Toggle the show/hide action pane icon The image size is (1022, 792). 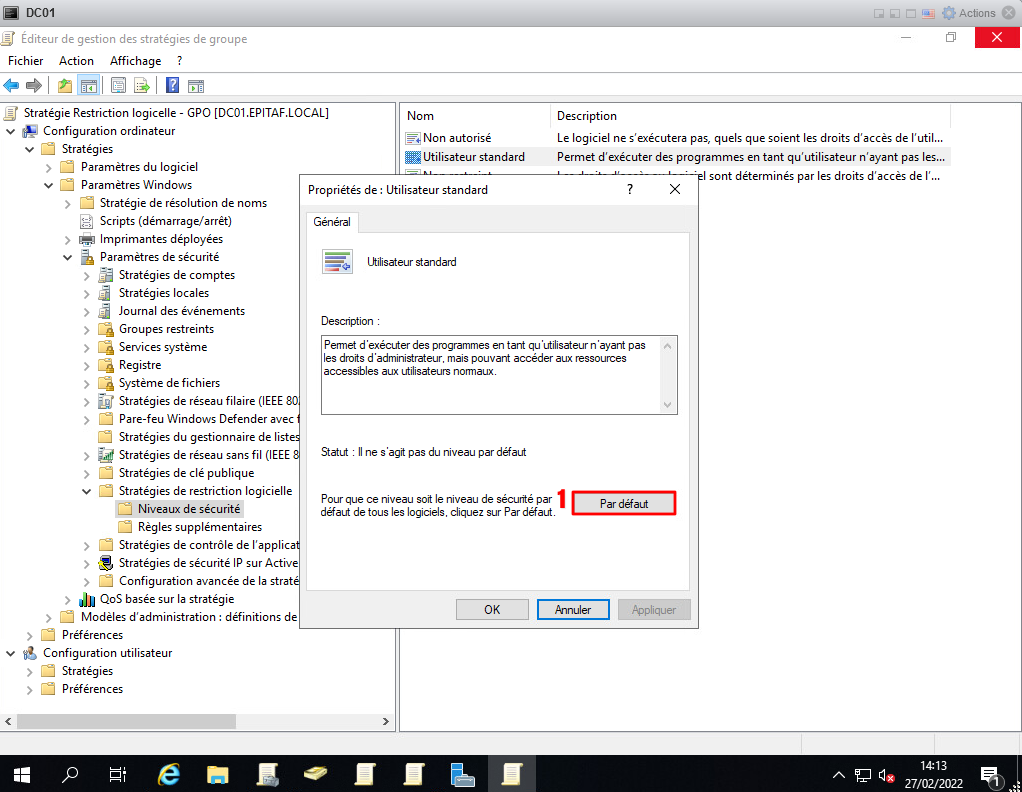click(x=196, y=85)
